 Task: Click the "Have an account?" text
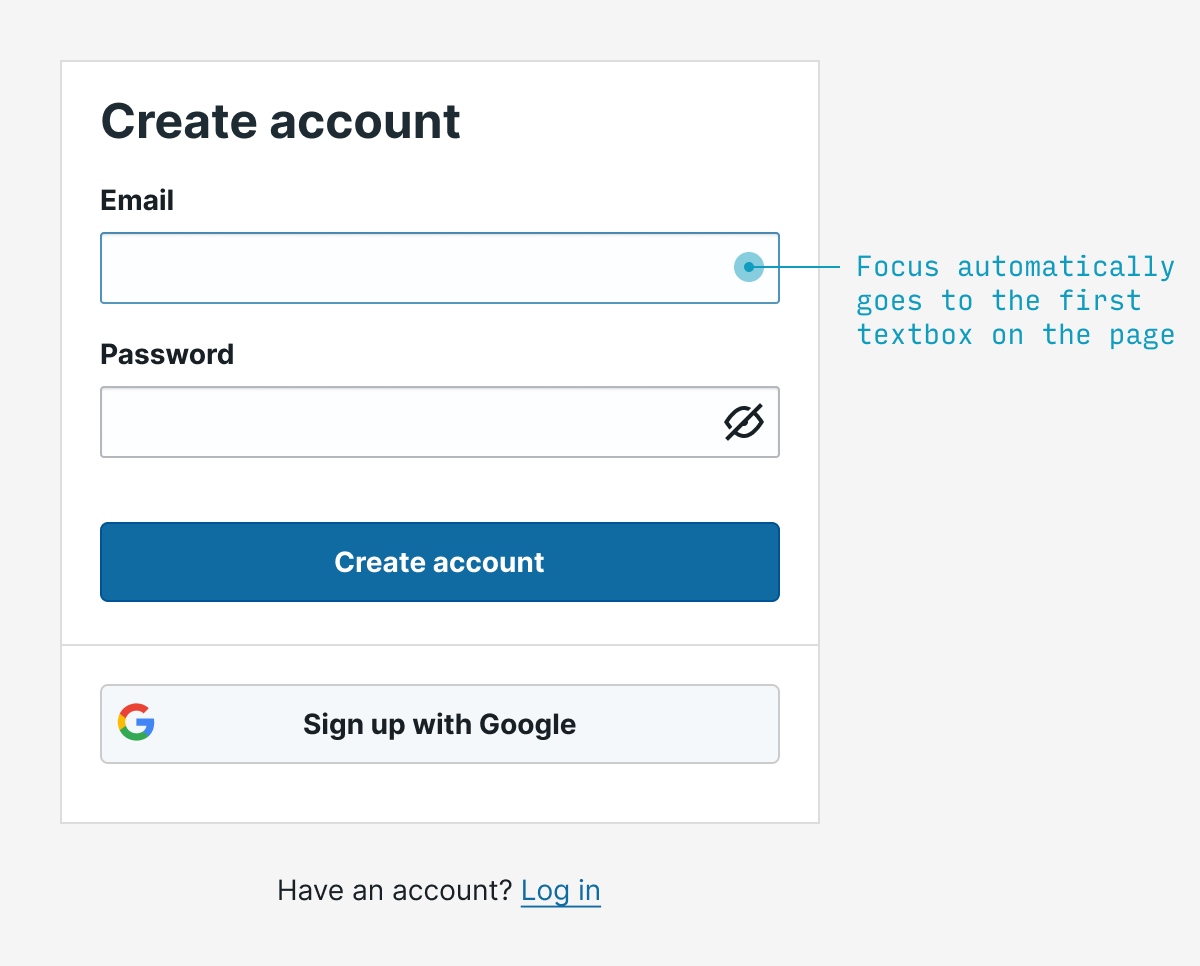pyautogui.click(x=394, y=890)
